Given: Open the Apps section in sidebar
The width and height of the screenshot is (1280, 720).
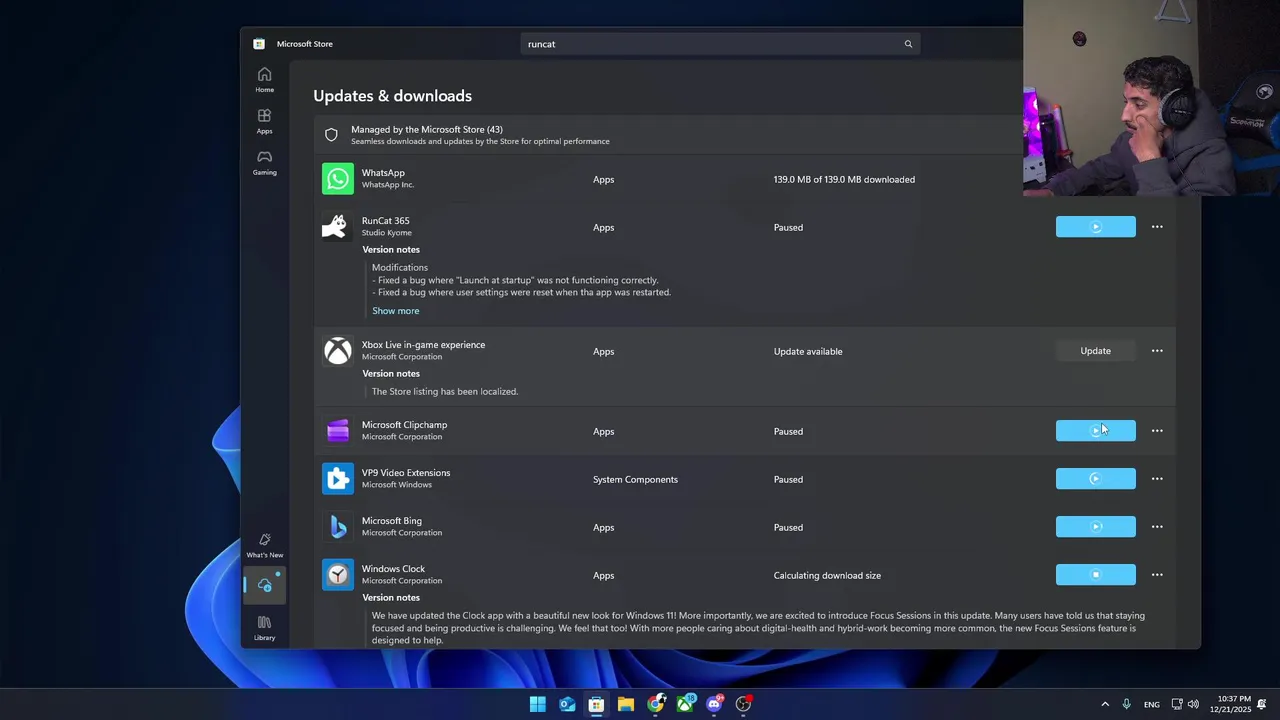Looking at the screenshot, I should point(264,121).
